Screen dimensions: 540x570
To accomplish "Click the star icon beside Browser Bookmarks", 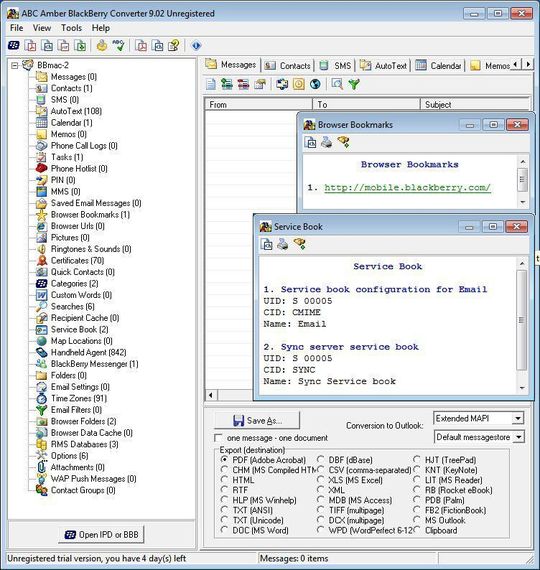I will point(42,214).
